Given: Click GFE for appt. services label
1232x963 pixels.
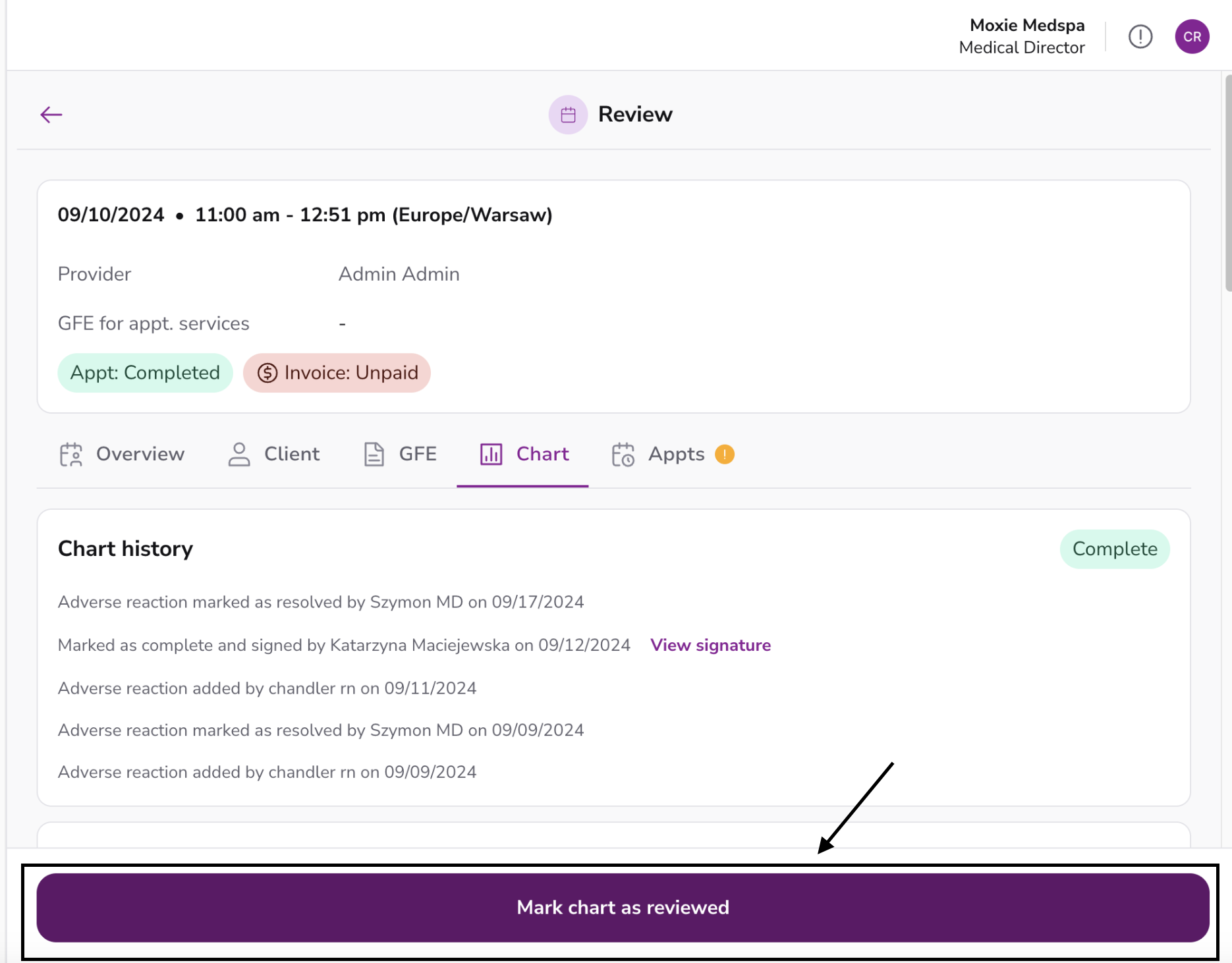Looking at the screenshot, I should coord(154,323).
